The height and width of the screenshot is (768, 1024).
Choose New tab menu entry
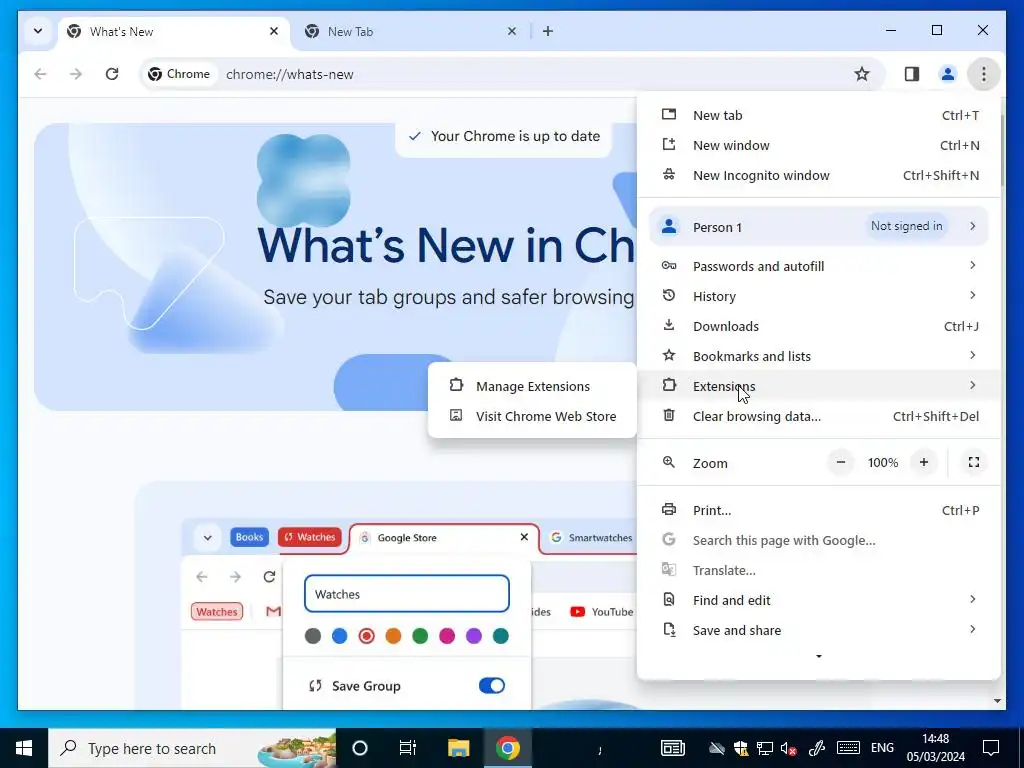[819, 115]
